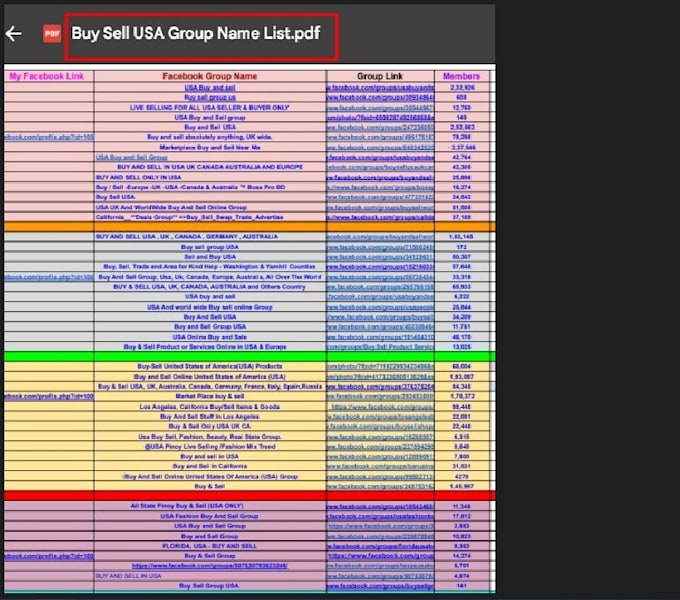
Task: Select 'Buy-Sell United States of America(USA) Products'
Action: pyautogui.click(x=210, y=366)
